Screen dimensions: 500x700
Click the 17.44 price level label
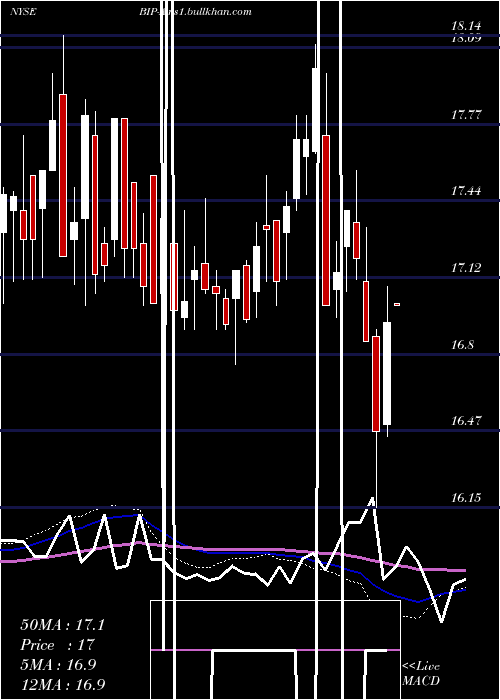pyautogui.click(x=466, y=191)
